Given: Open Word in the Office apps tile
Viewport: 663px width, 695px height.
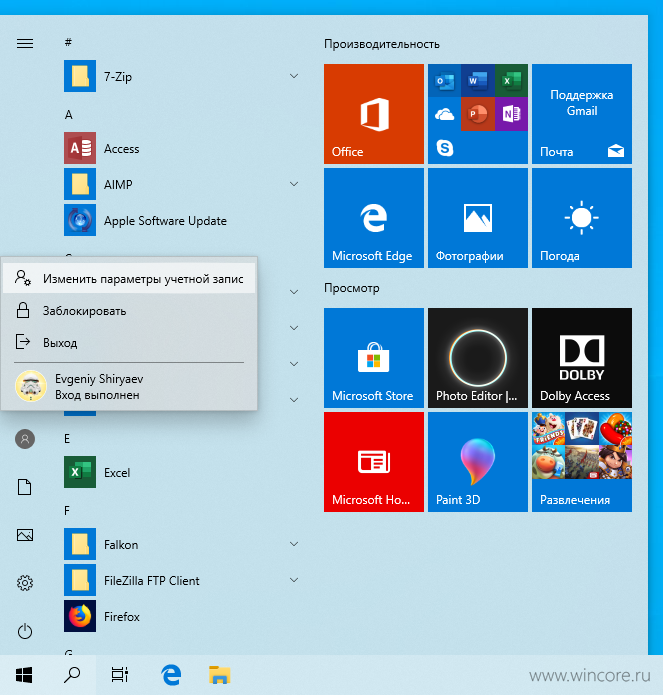Looking at the screenshot, I should tap(478, 81).
